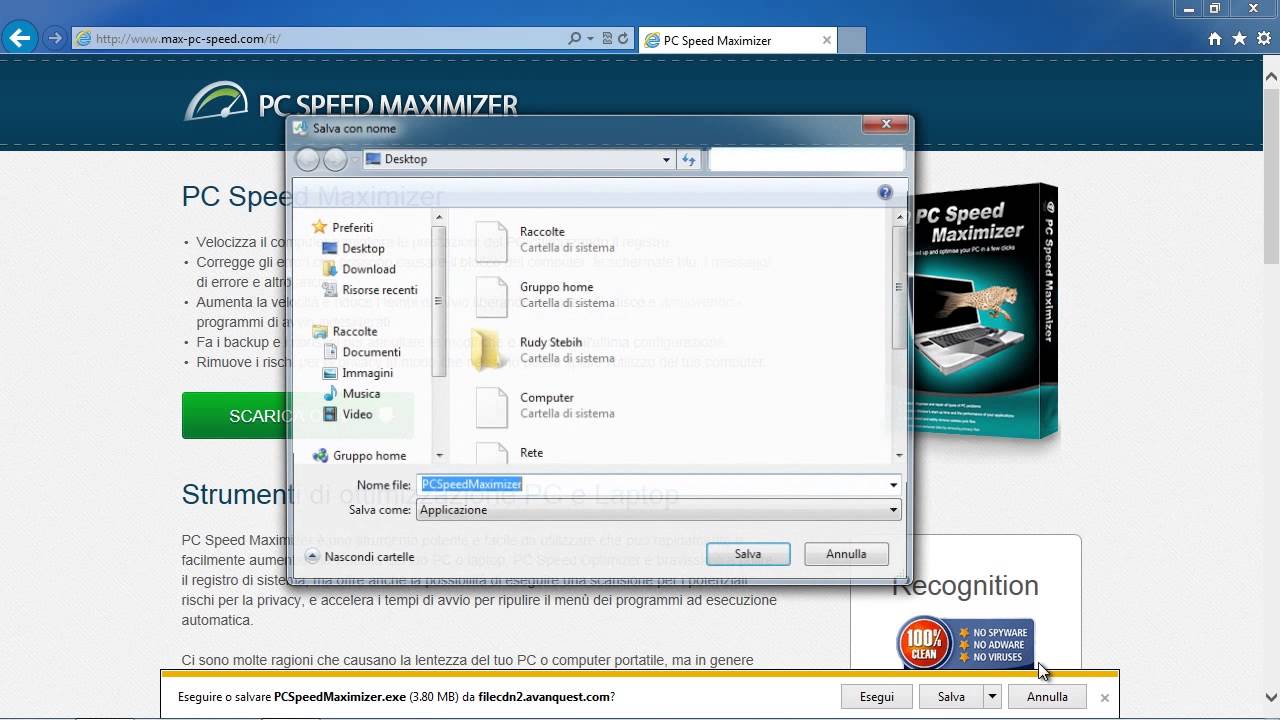This screenshot has width=1280, height=720.
Task: Click the browser forward arrow button
Action: point(55,39)
